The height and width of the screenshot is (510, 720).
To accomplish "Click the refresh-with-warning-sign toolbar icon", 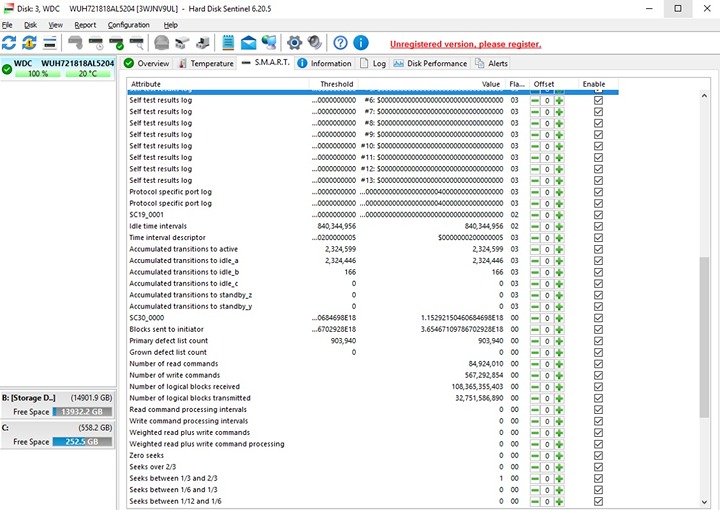I will pyautogui.click(x=29, y=43).
